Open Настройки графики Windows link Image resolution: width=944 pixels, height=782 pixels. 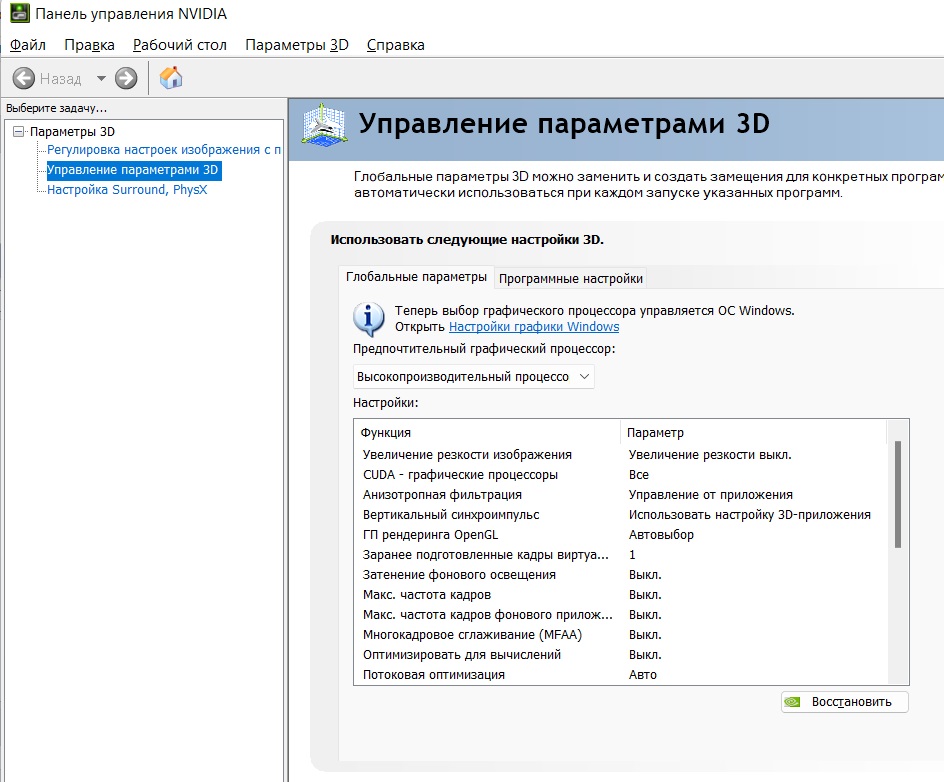tap(534, 326)
